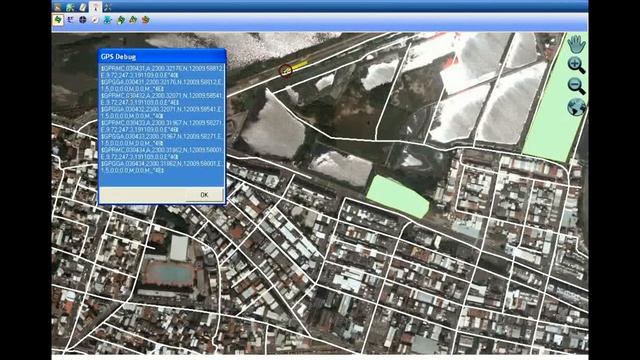The width and height of the screenshot is (640, 360).
Task: Click the green layer icon before the triangle icon
Action: point(120,20)
